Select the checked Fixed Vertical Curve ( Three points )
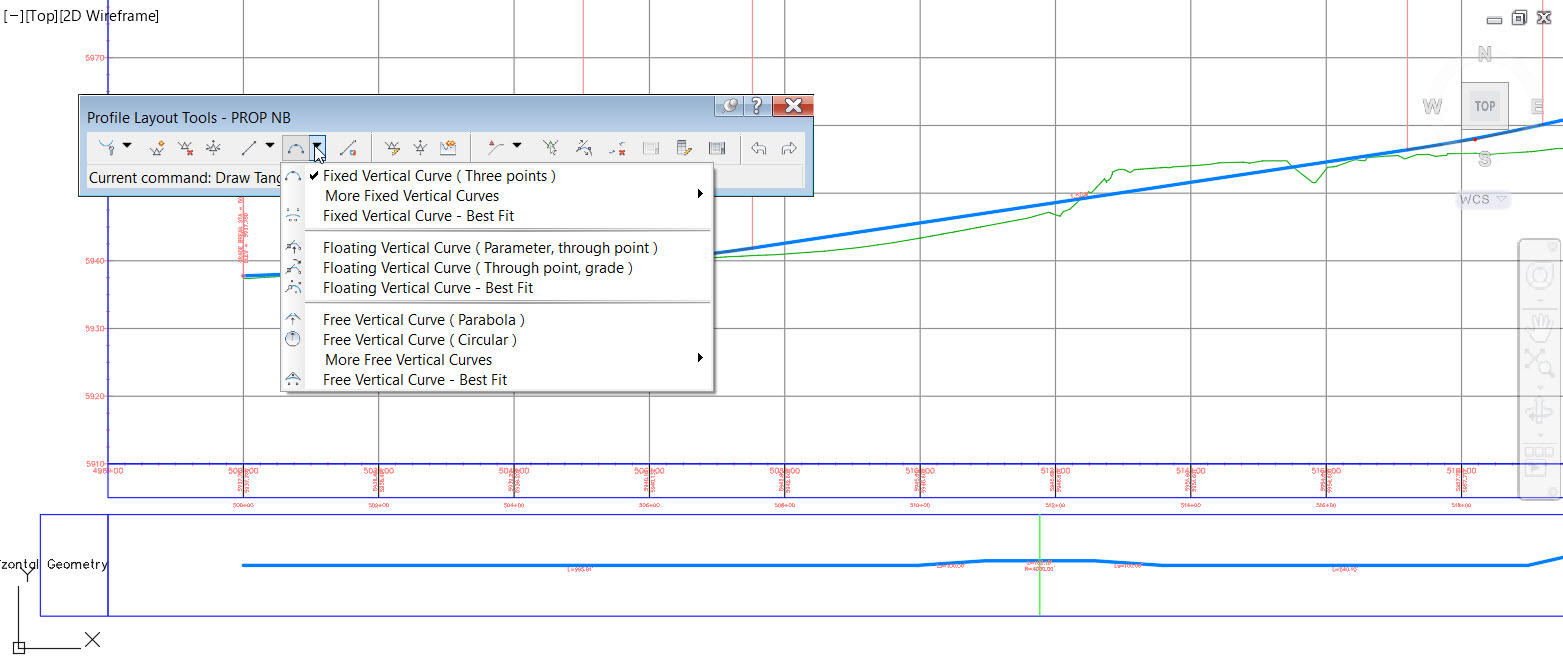 pos(440,175)
